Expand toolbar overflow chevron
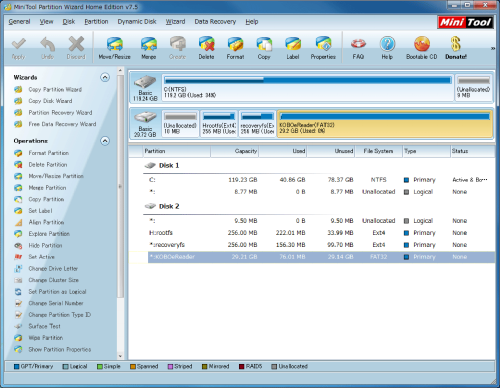The width and height of the screenshot is (500, 388). click(x=493, y=48)
